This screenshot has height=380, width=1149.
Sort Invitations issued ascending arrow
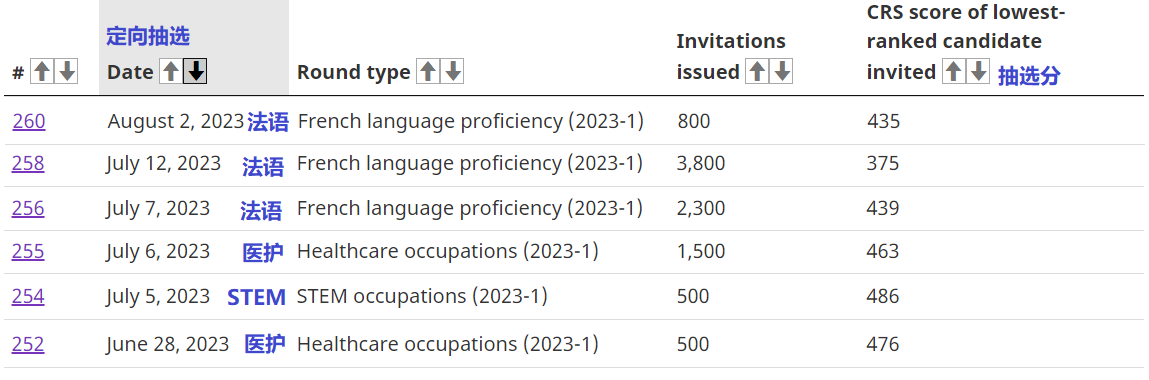(x=757, y=71)
